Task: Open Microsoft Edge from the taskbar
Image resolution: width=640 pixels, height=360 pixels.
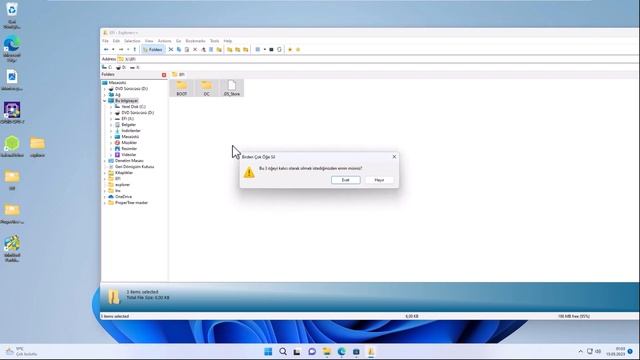Action: click(342, 351)
